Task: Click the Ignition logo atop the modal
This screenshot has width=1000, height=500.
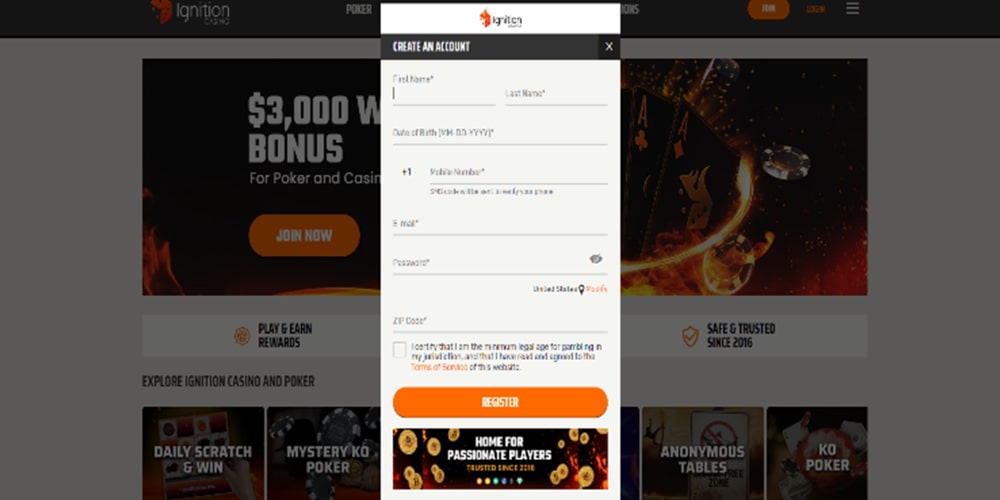Action: (x=500, y=18)
